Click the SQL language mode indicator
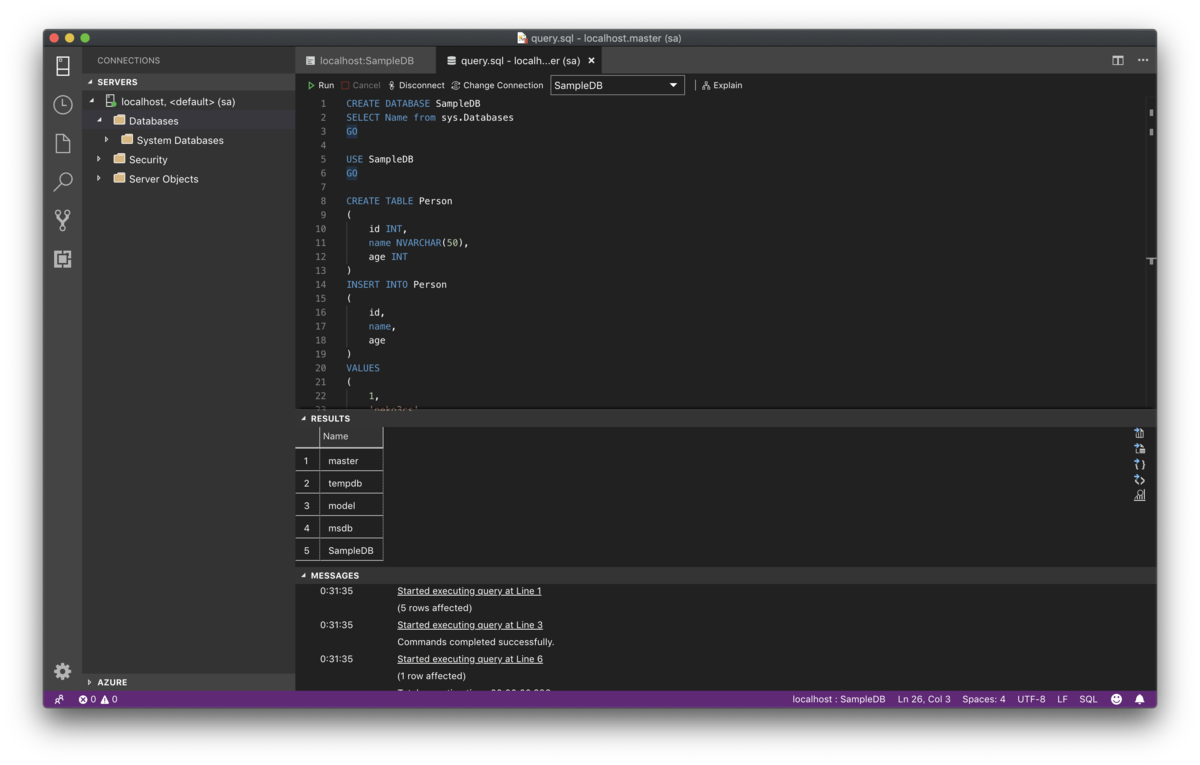Viewport: 1200px width, 765px height. point(1088,699)
